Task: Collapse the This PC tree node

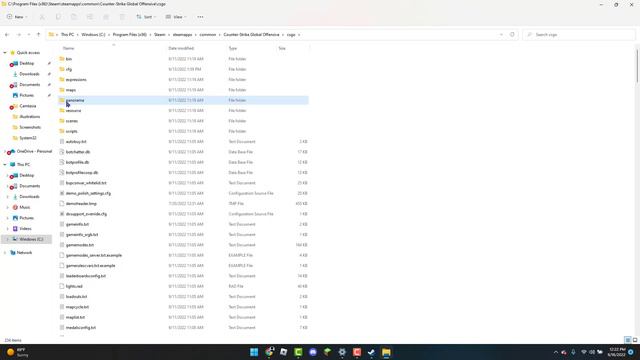Action: [x=5, y=164]
